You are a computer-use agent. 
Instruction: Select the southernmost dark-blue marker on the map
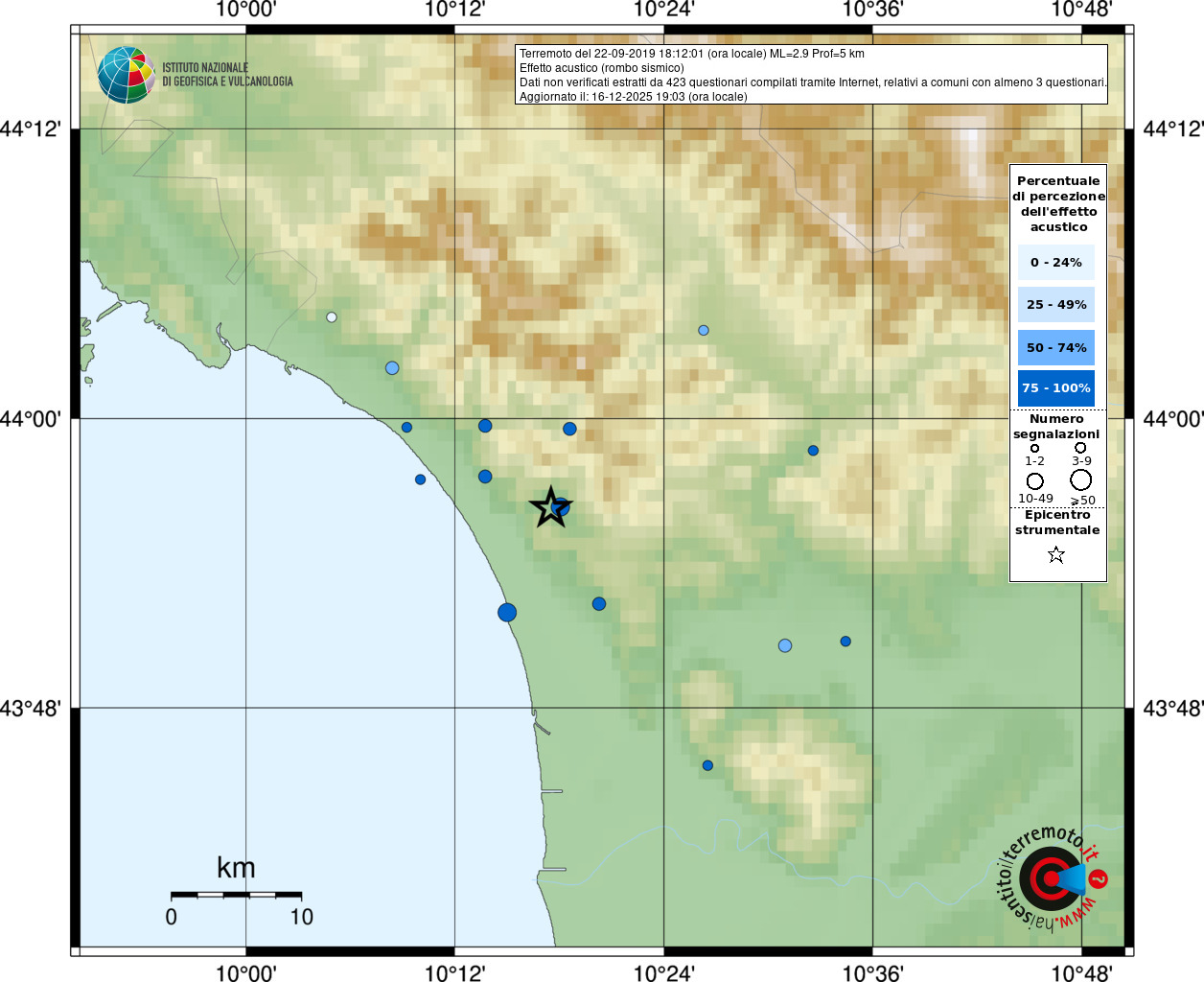(707, 765)
